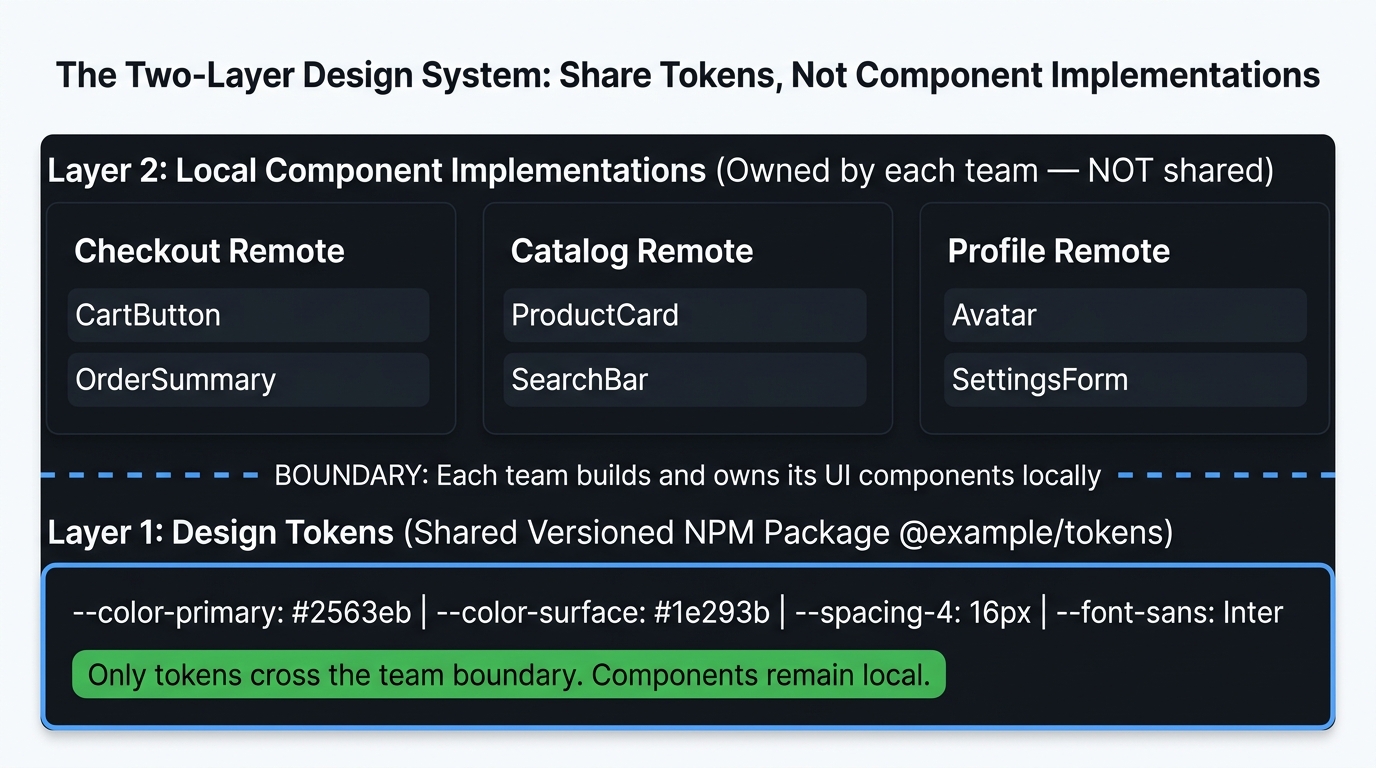Image resolution: width=1376 pixels, height=768 pixels.
Task: Click the "Profile Remote" card heading
Action: click(1058, 251)
